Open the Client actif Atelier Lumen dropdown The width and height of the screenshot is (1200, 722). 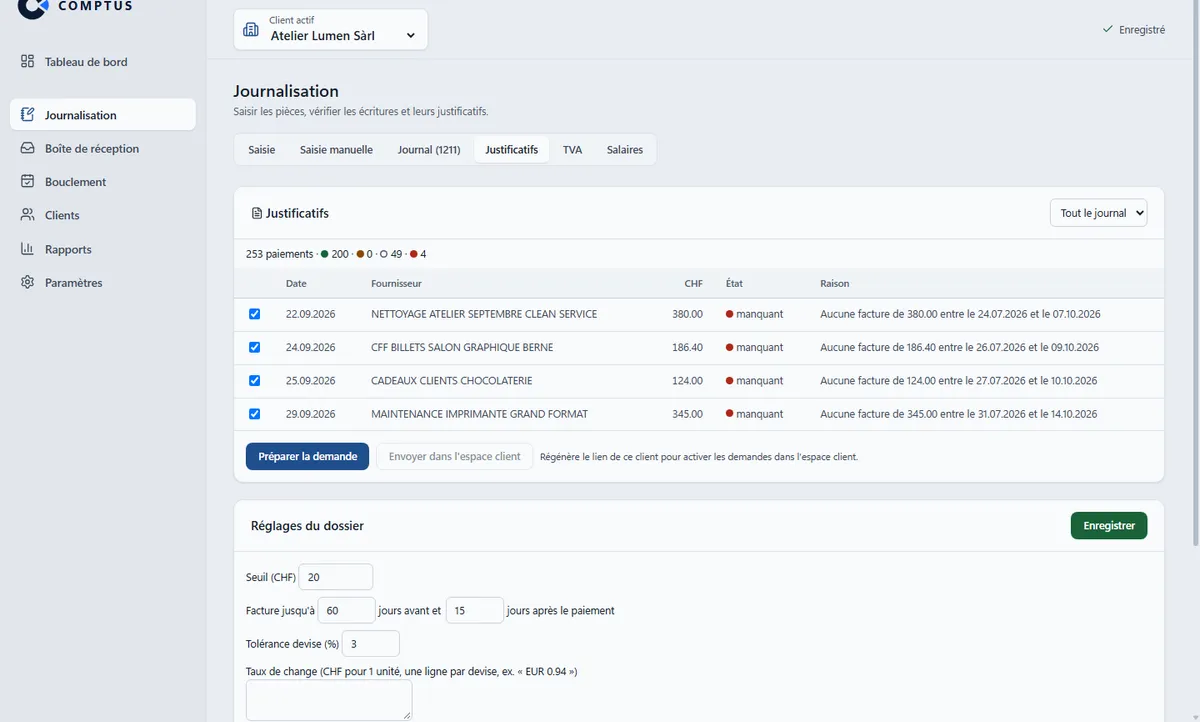[331, 29]
